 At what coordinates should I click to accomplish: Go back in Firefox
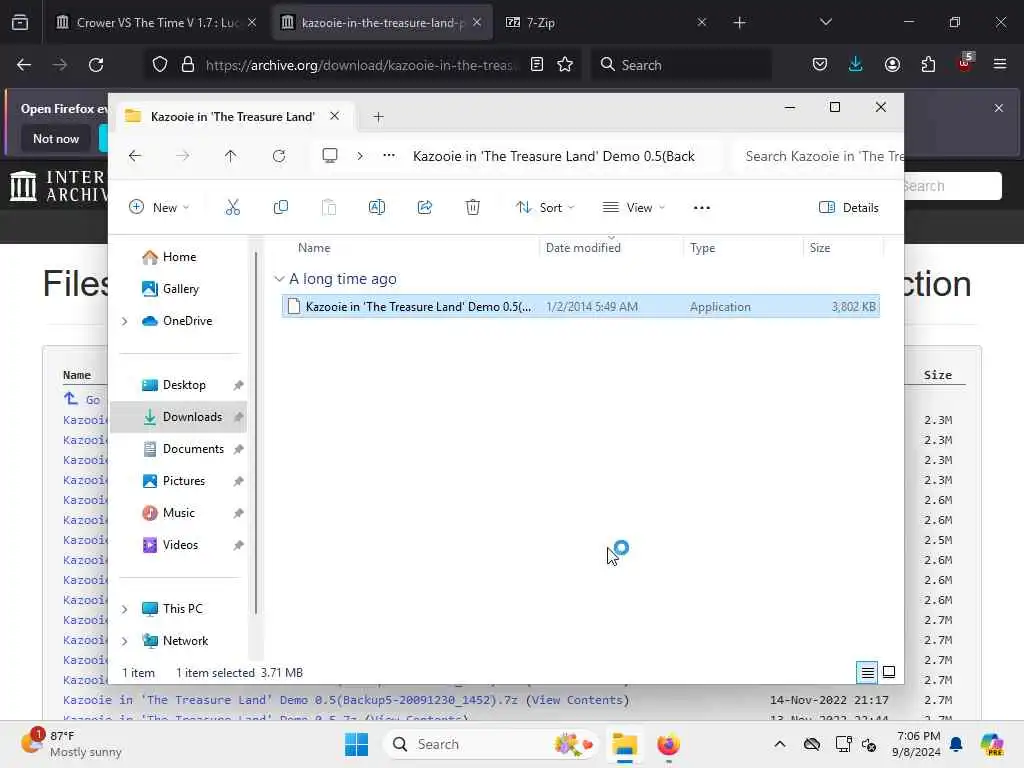click(24, 65)
